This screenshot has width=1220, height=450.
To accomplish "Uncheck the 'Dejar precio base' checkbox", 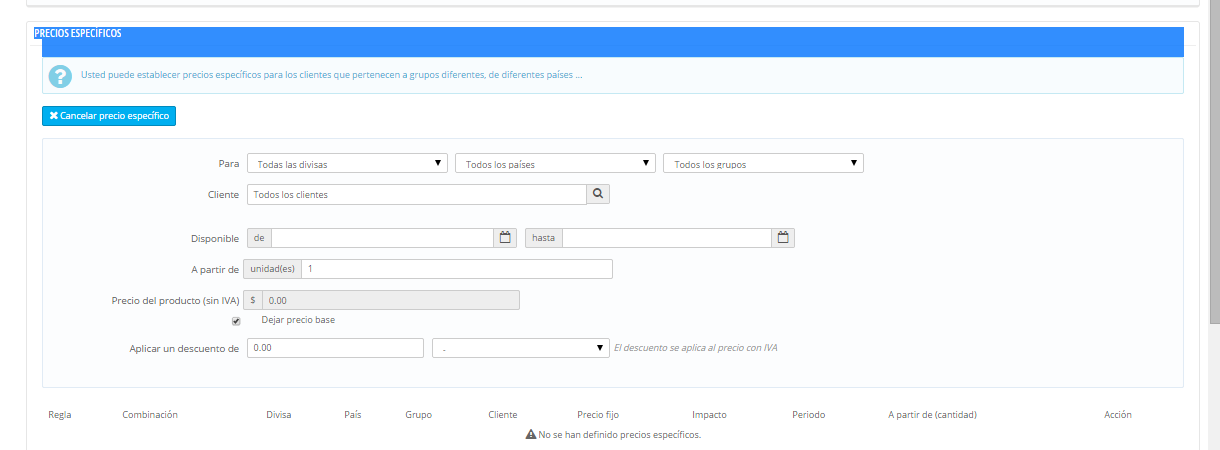I will 236,321.
